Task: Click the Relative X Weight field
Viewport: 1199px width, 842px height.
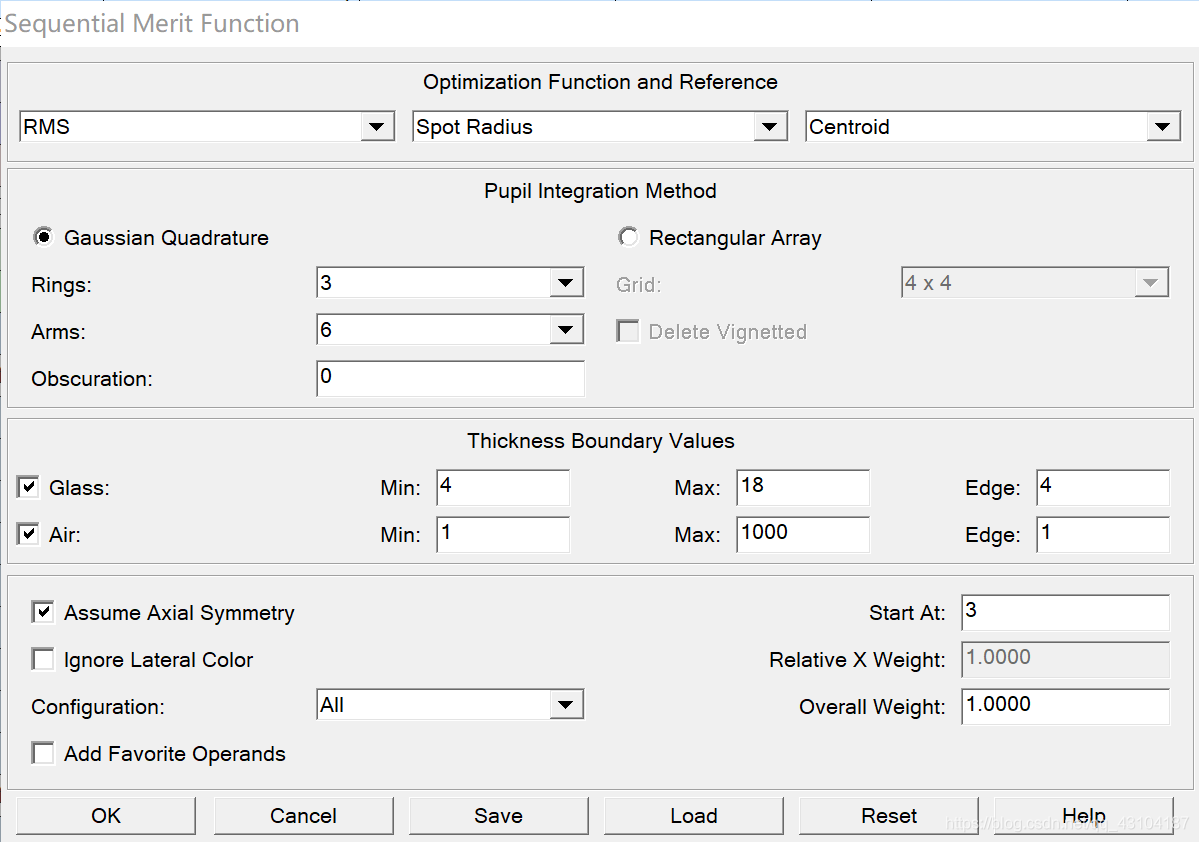Action: coord(1065,659)
